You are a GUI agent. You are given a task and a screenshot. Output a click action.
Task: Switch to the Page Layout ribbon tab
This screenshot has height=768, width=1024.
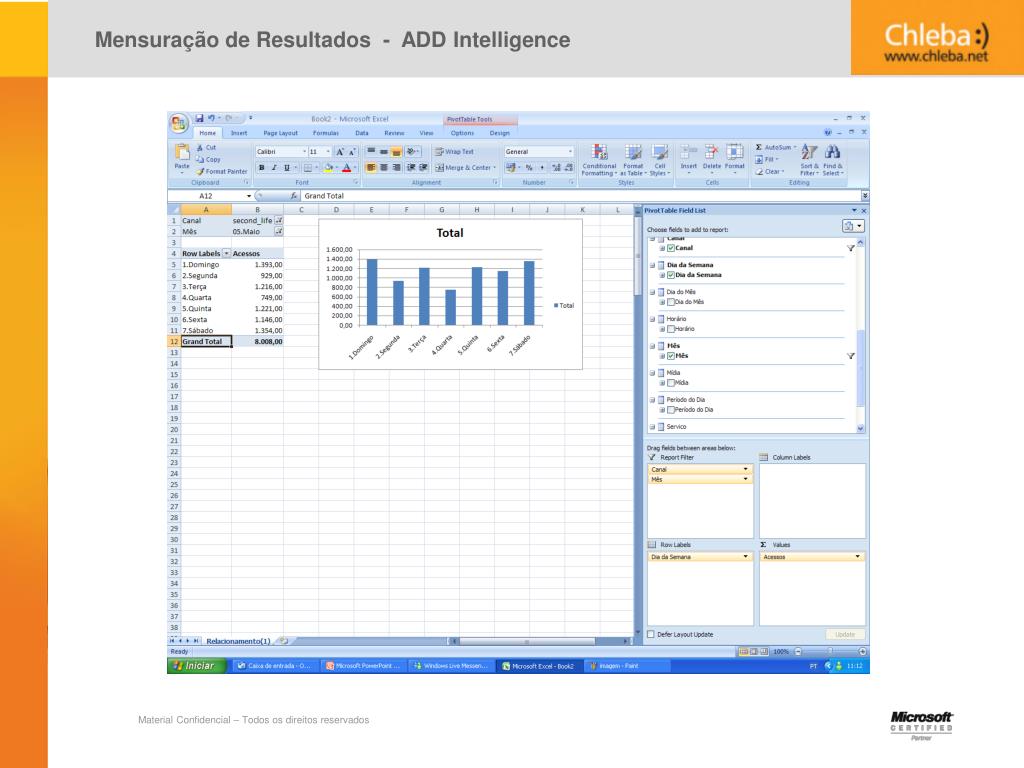[x=280, y=133]
